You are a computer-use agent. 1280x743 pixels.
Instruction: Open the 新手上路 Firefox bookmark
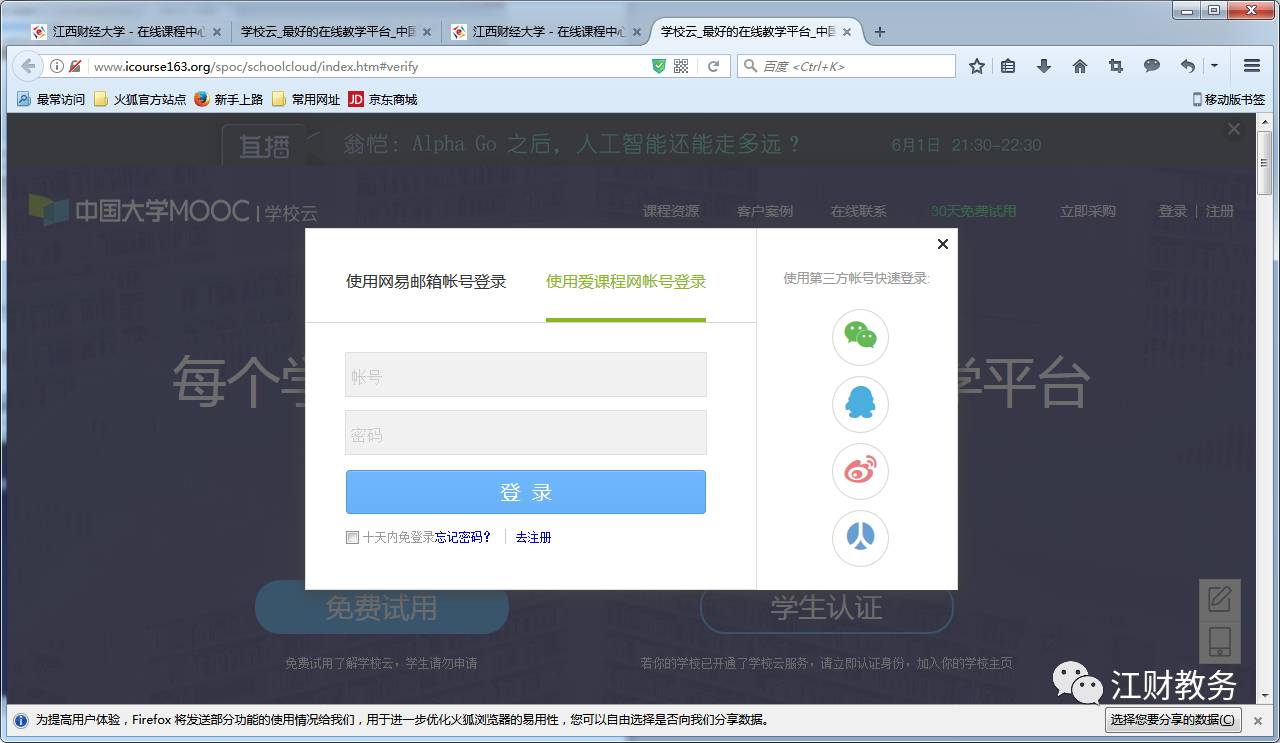click(228, 99)
